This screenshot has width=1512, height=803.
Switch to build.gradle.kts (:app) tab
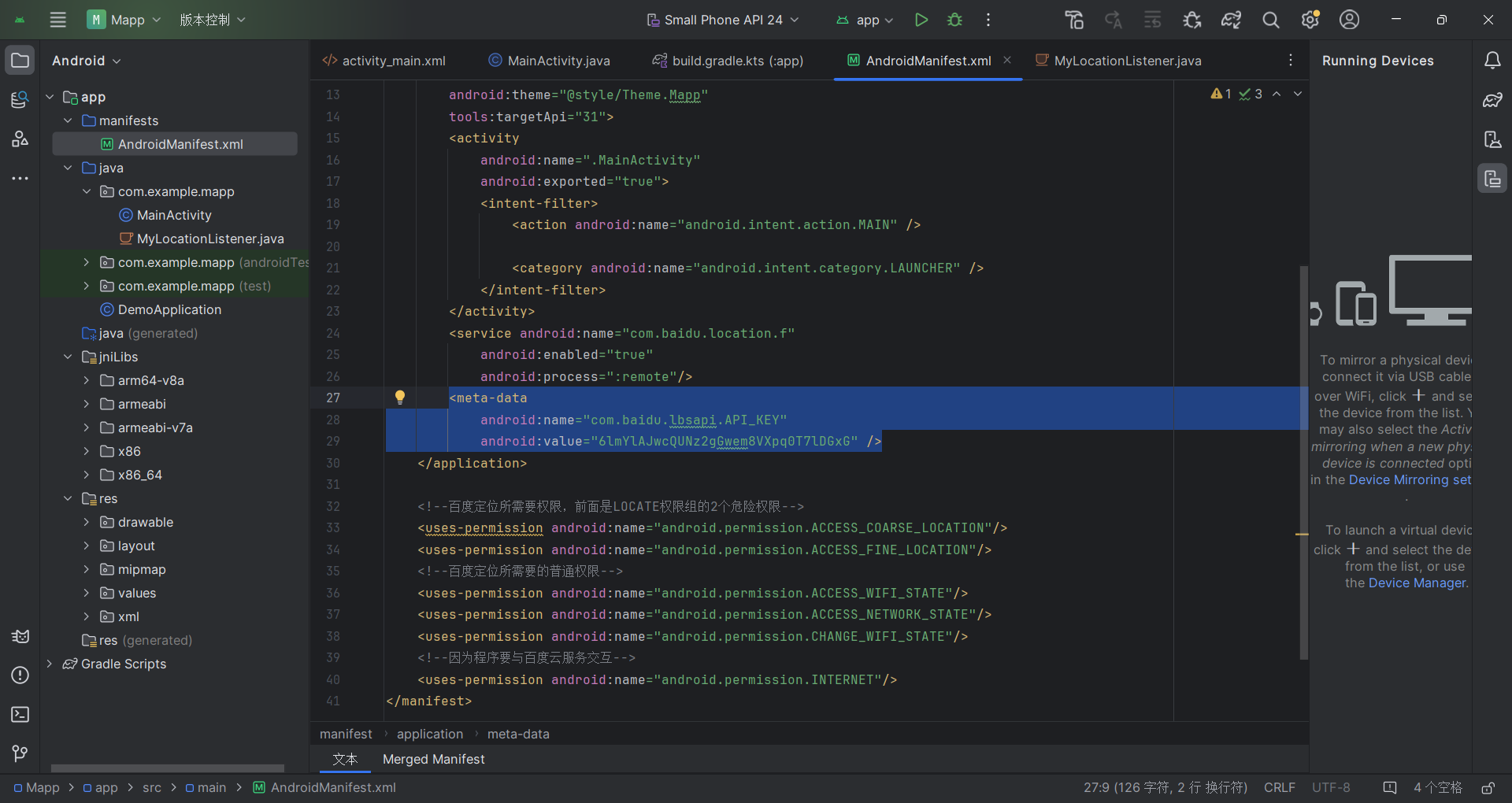(x=728, y=61)
